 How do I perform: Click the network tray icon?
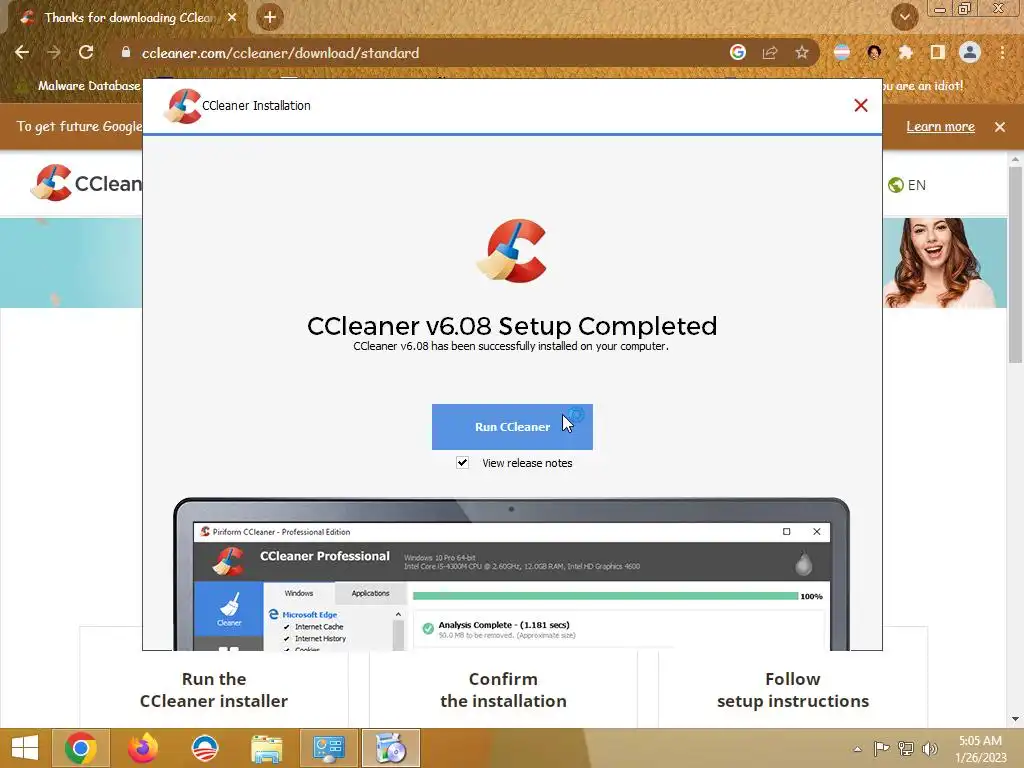(x=906, y=748)
